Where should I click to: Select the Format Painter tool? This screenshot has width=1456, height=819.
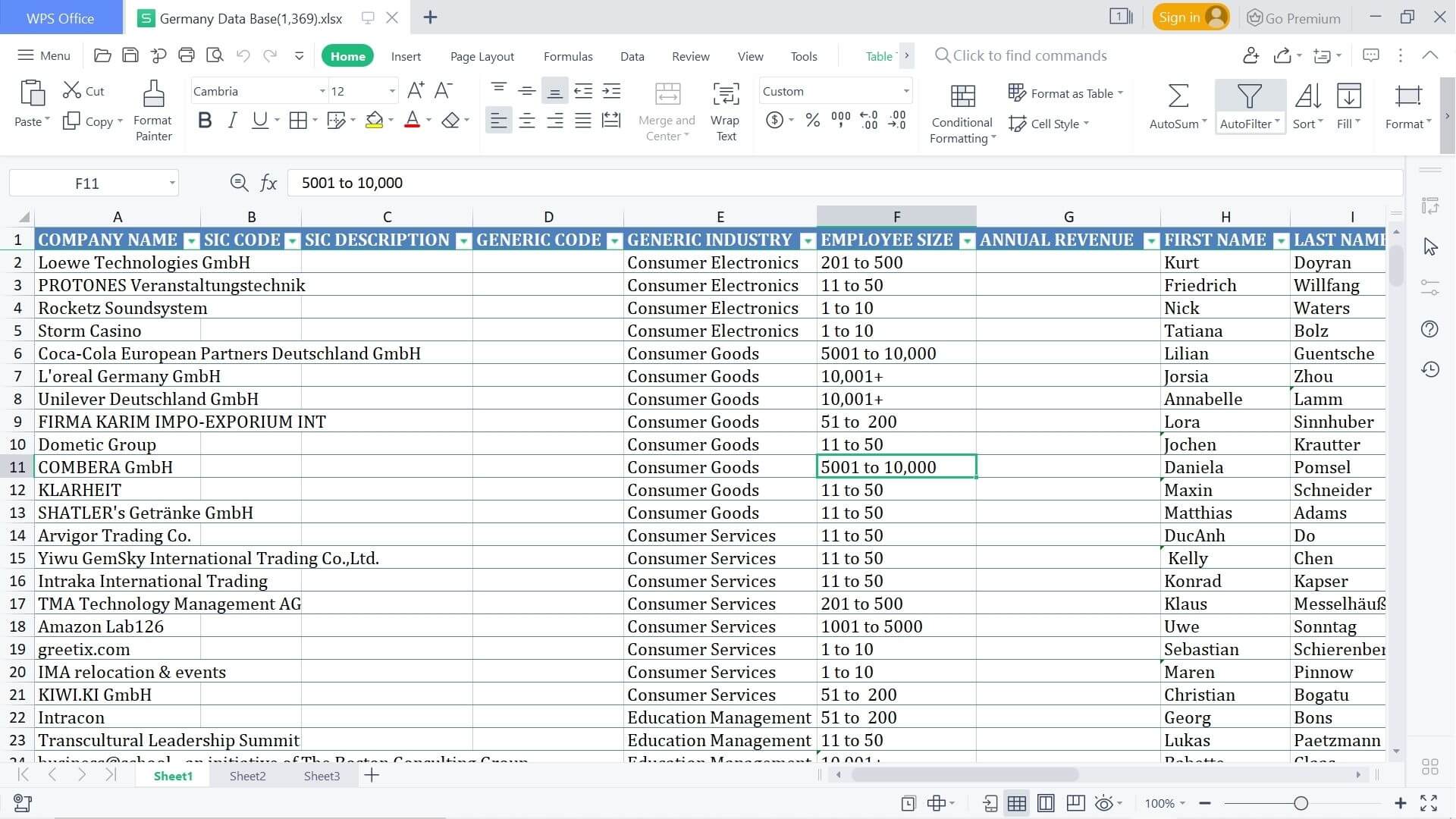point(153,110)
